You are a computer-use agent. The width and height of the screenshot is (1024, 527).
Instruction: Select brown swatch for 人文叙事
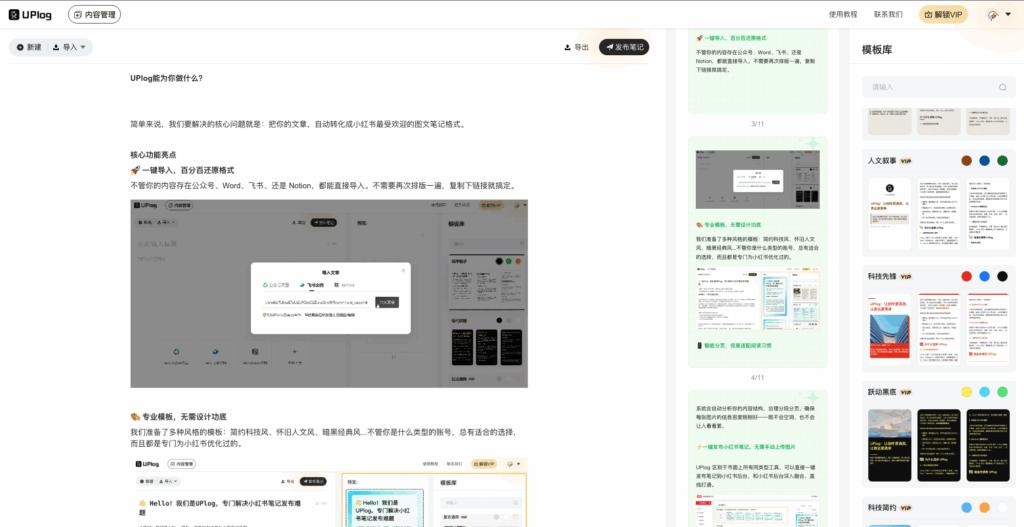click(x=967, y=161)
